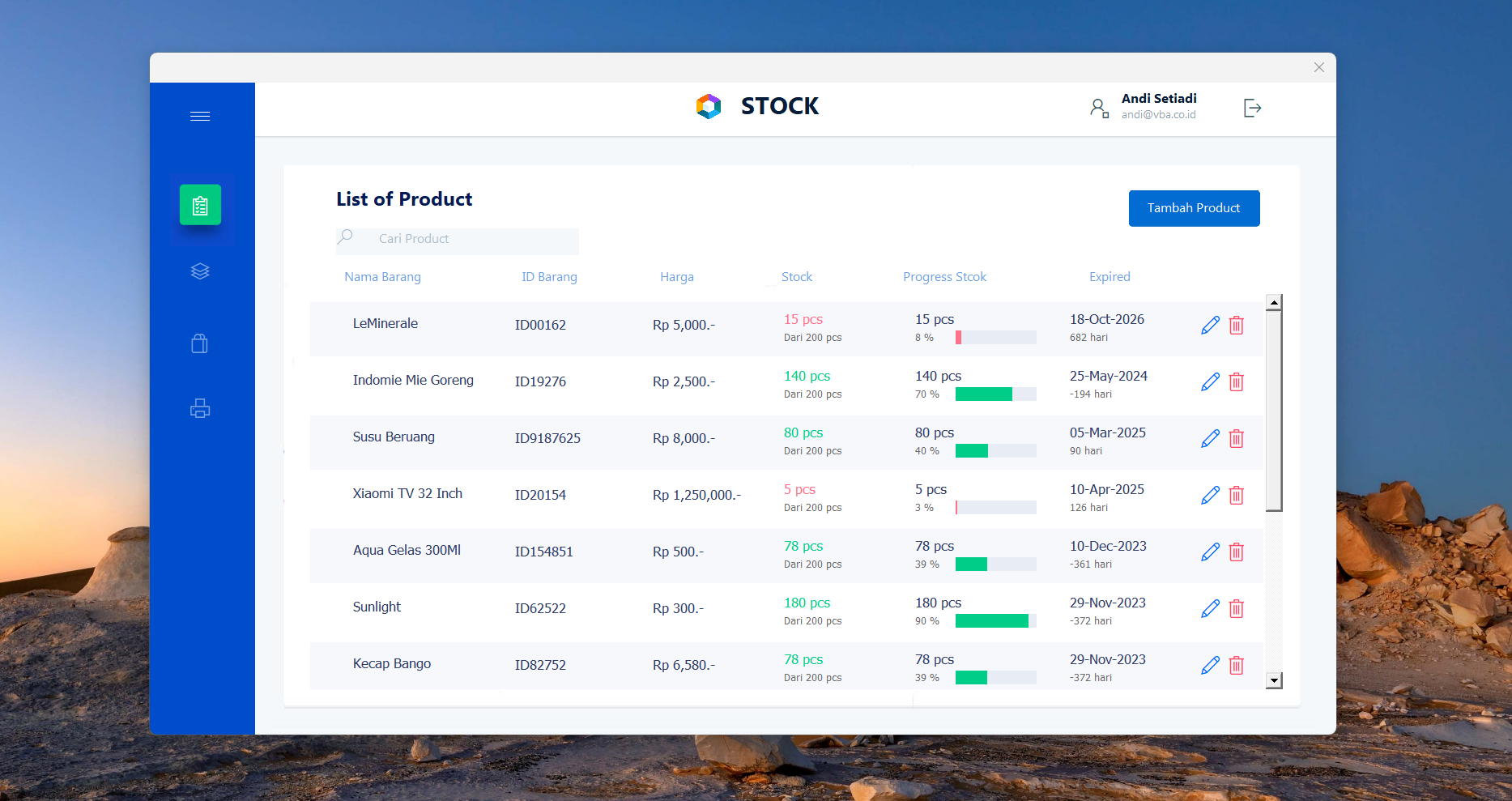Click the Cari Product search field
Screen dimensions: 1512x801
tap(470, 239)
